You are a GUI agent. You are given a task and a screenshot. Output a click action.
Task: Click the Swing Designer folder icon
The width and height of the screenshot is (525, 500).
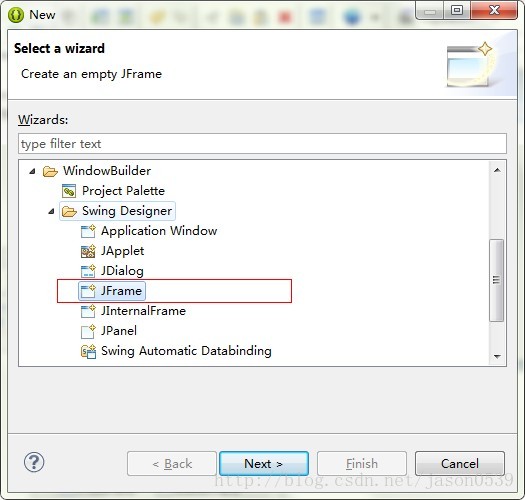69,211
